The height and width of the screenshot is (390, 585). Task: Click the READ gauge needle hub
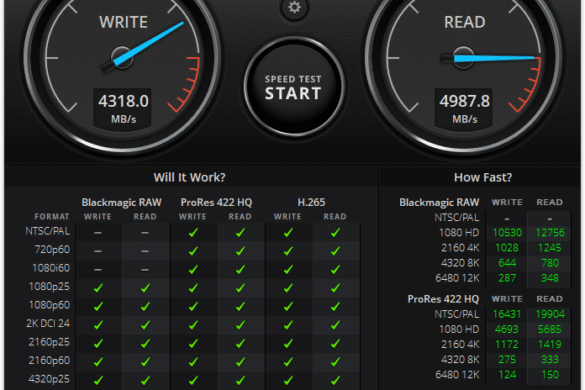463,58
